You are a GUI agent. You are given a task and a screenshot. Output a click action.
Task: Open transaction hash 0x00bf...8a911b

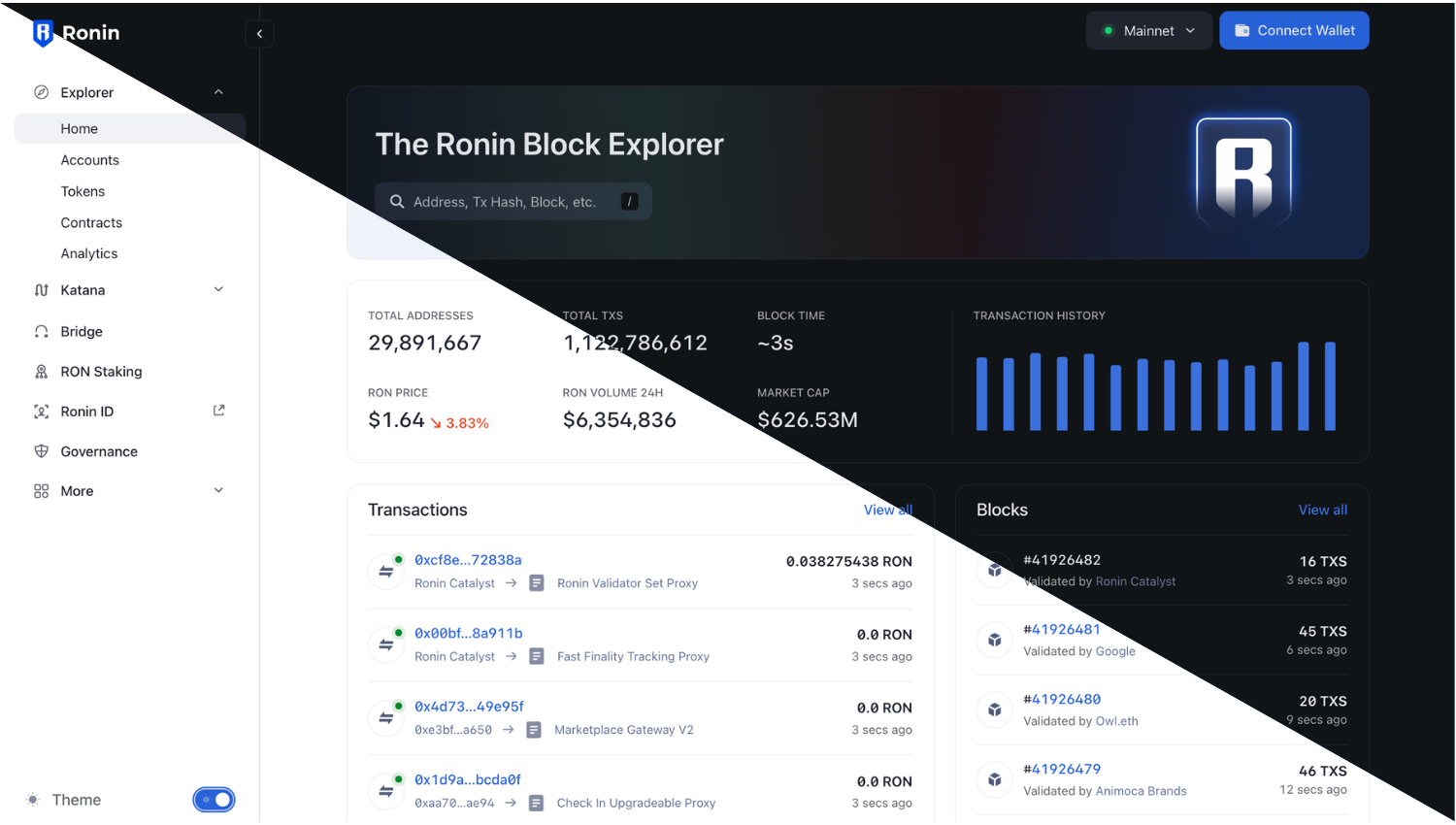[x=469, y=633]
